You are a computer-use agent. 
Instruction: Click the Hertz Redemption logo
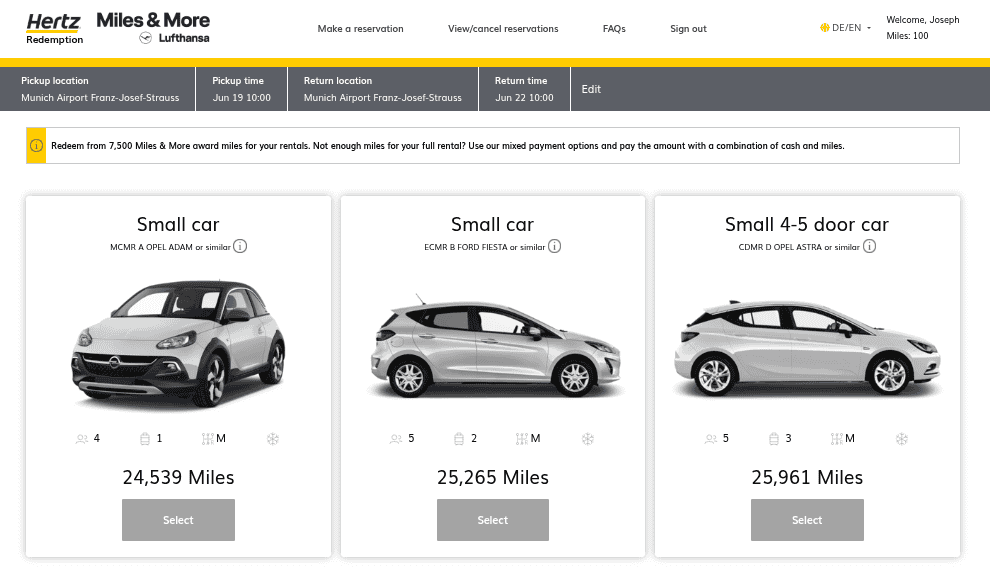54,28
